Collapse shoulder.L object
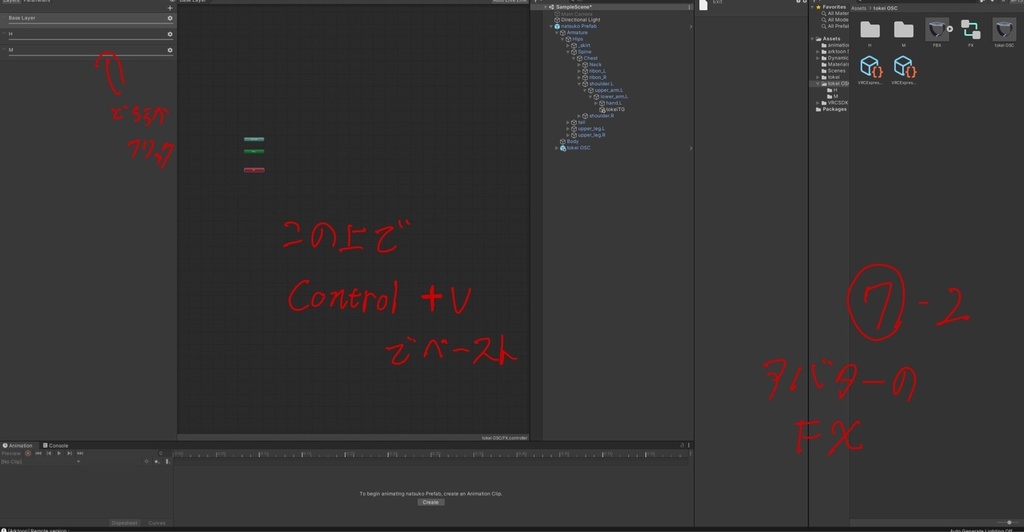 point(579,84)
